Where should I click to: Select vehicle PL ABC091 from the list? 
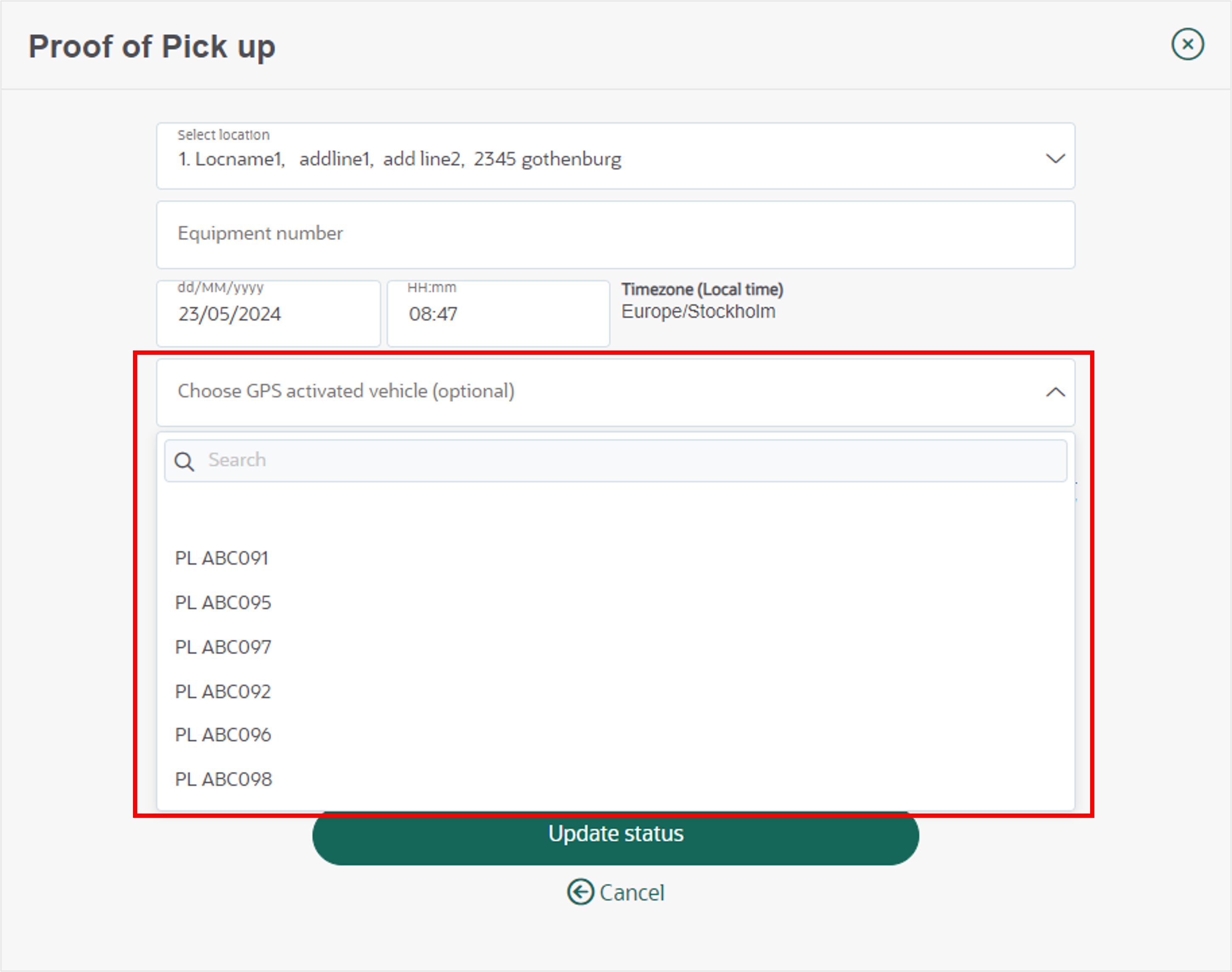tap(221, 558)
